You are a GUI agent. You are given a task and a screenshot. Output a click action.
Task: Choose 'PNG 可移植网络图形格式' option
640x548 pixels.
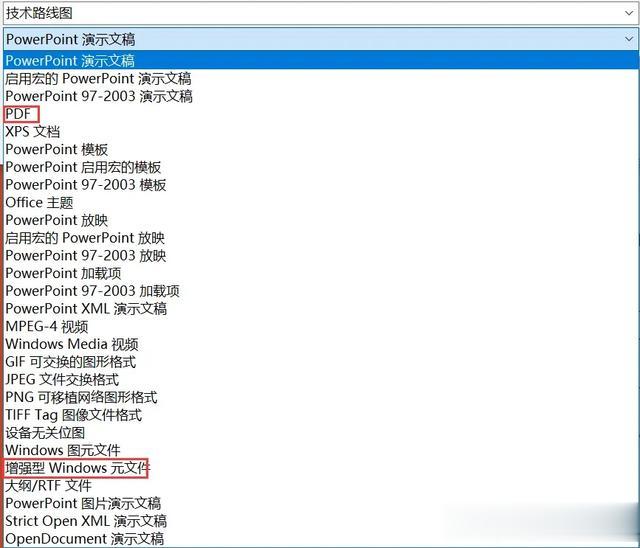click(321, 397)
